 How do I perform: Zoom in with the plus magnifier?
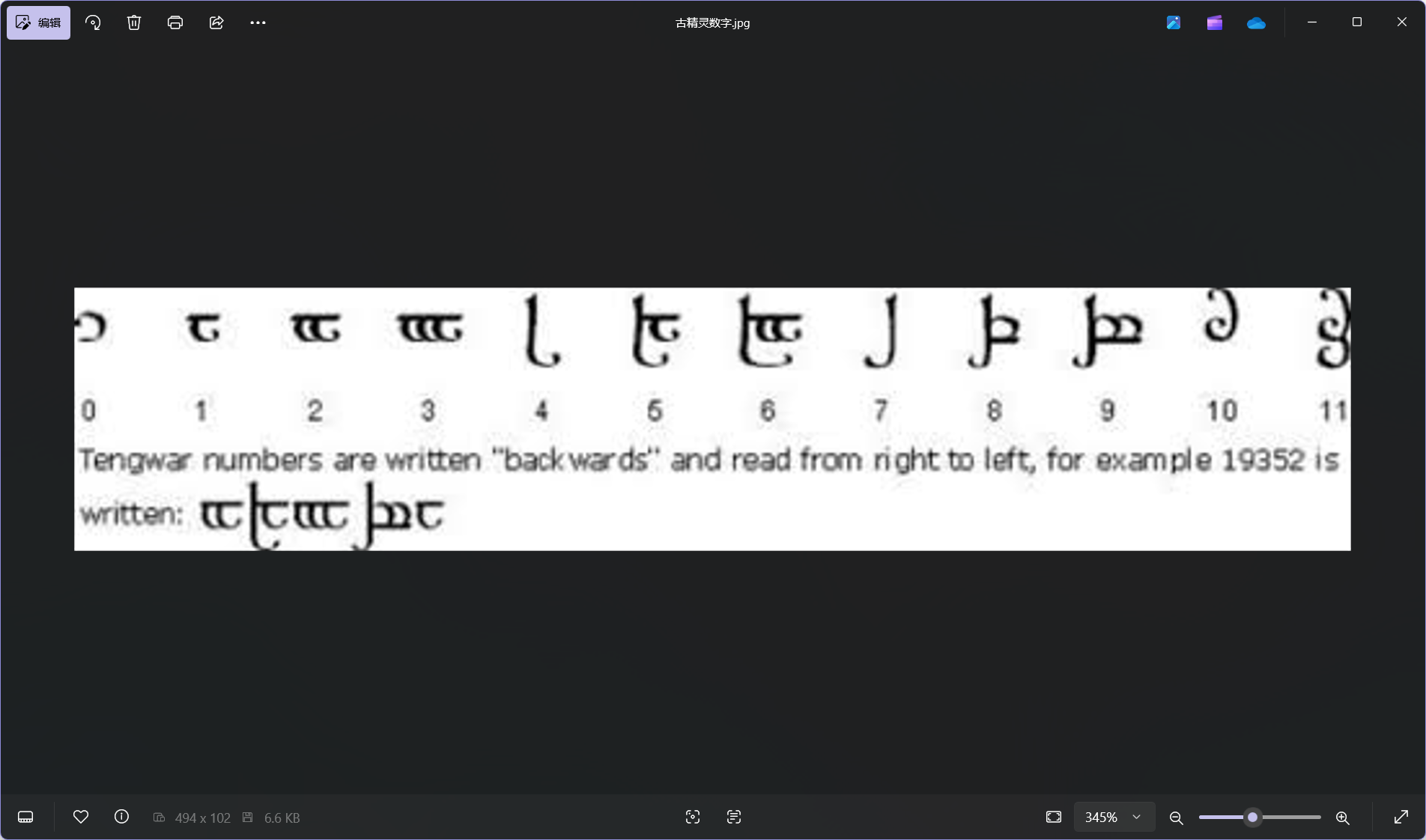(x=1343, y=818)
